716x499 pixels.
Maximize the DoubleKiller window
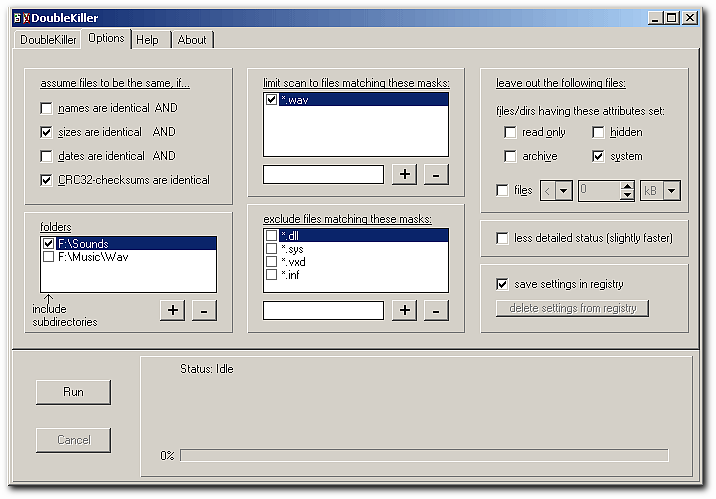[672, 18]
